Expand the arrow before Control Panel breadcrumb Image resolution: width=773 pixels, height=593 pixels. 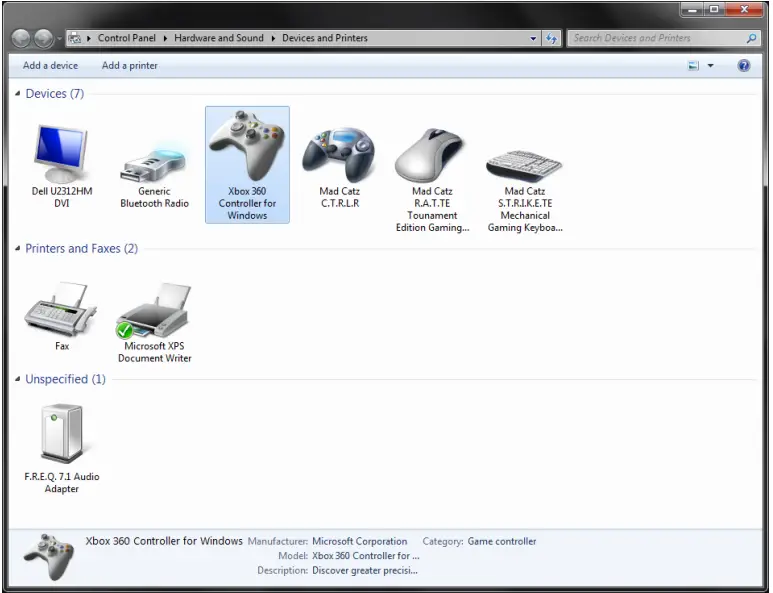pyautogui.click(x=89, y=38)
